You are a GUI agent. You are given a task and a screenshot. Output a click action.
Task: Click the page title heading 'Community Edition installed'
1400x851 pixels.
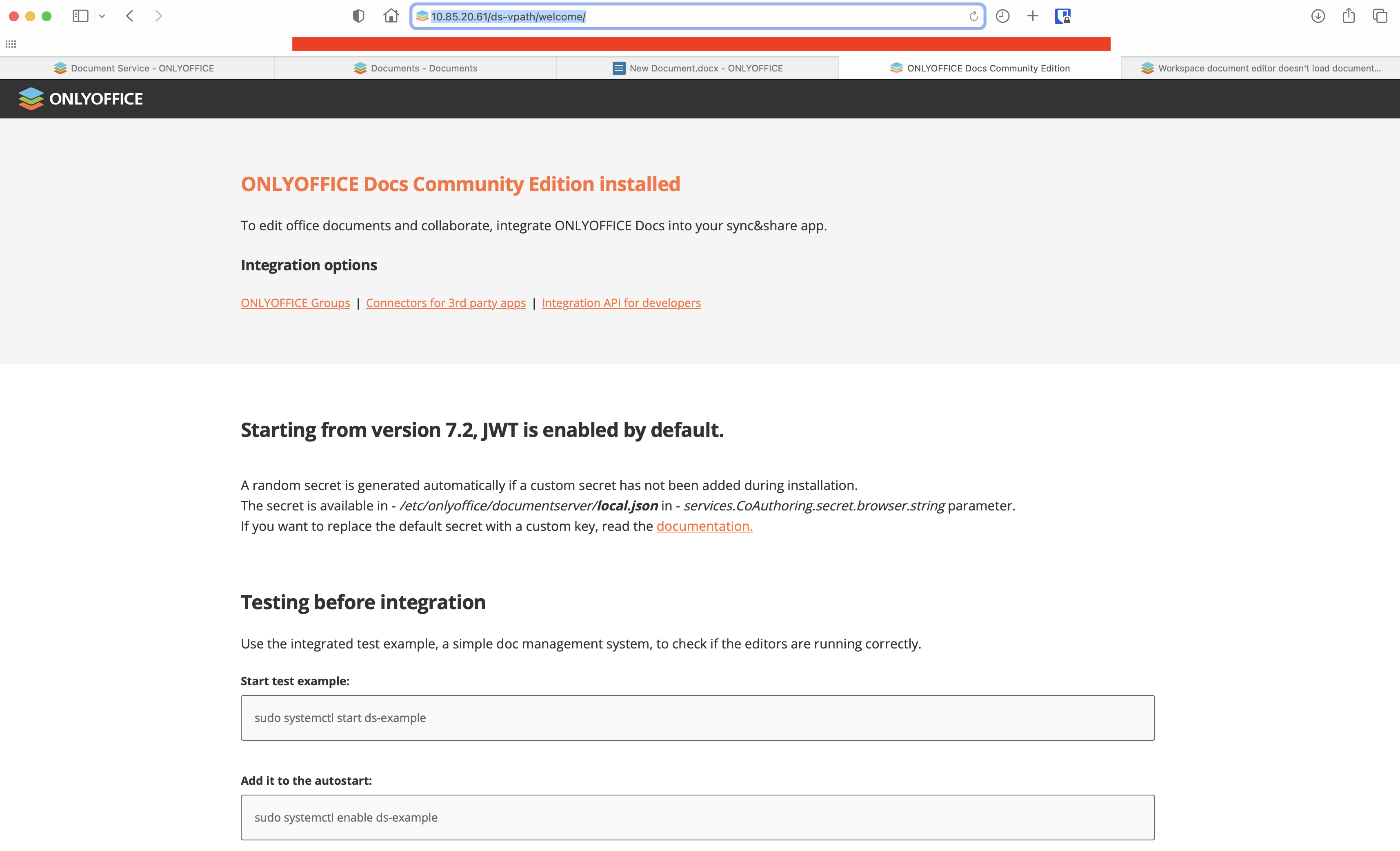(x=460, y=184)
